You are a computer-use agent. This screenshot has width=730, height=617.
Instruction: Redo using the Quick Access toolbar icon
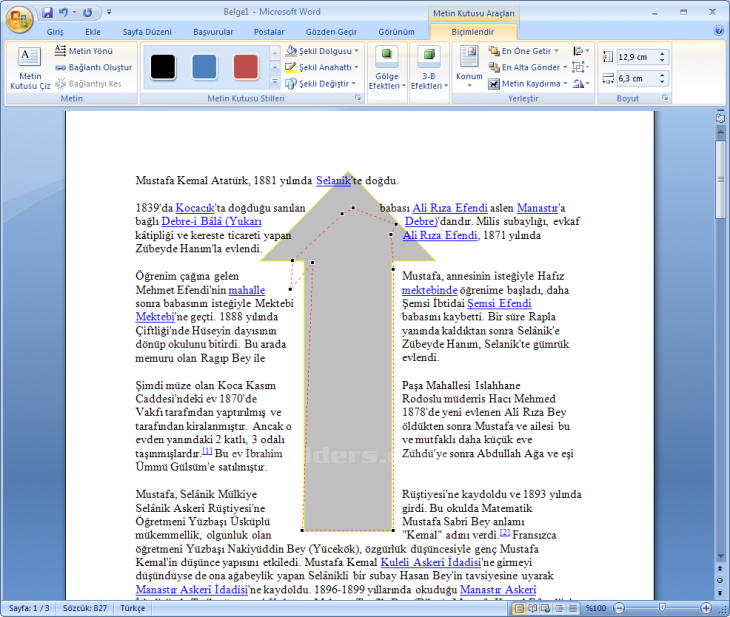(x=87, y=13)
